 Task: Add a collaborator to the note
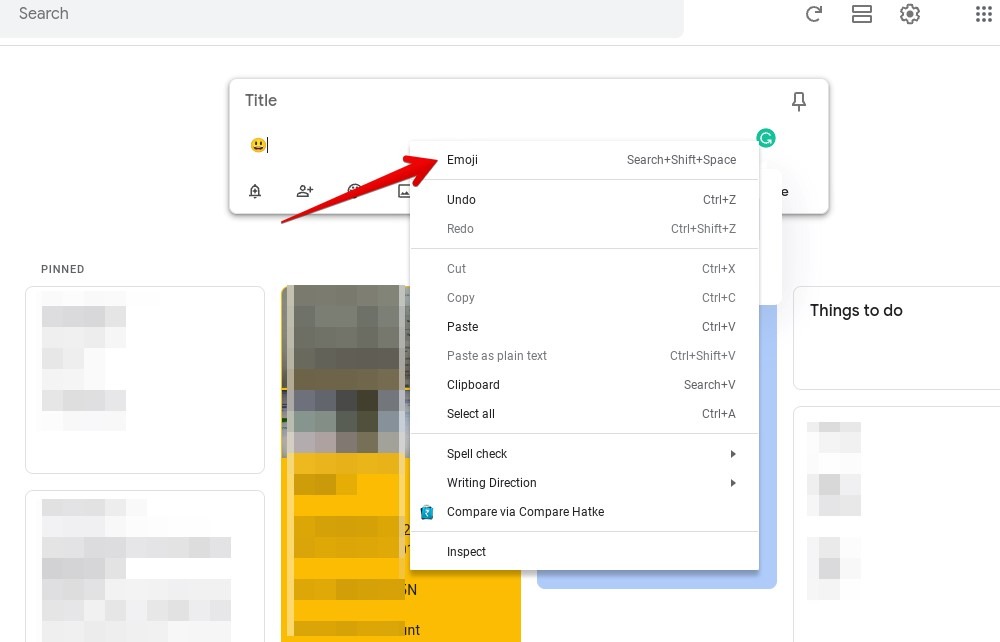(x=304, y=191)
